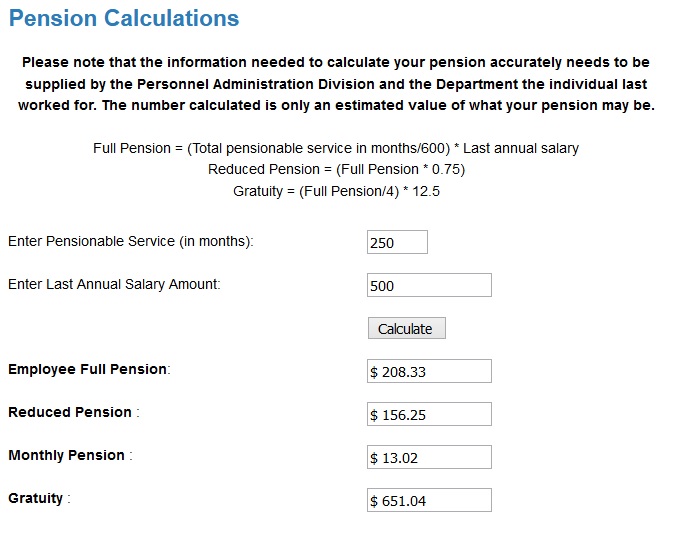
Task: Click the Reduced Pension formula text
Action: point(336,169)
